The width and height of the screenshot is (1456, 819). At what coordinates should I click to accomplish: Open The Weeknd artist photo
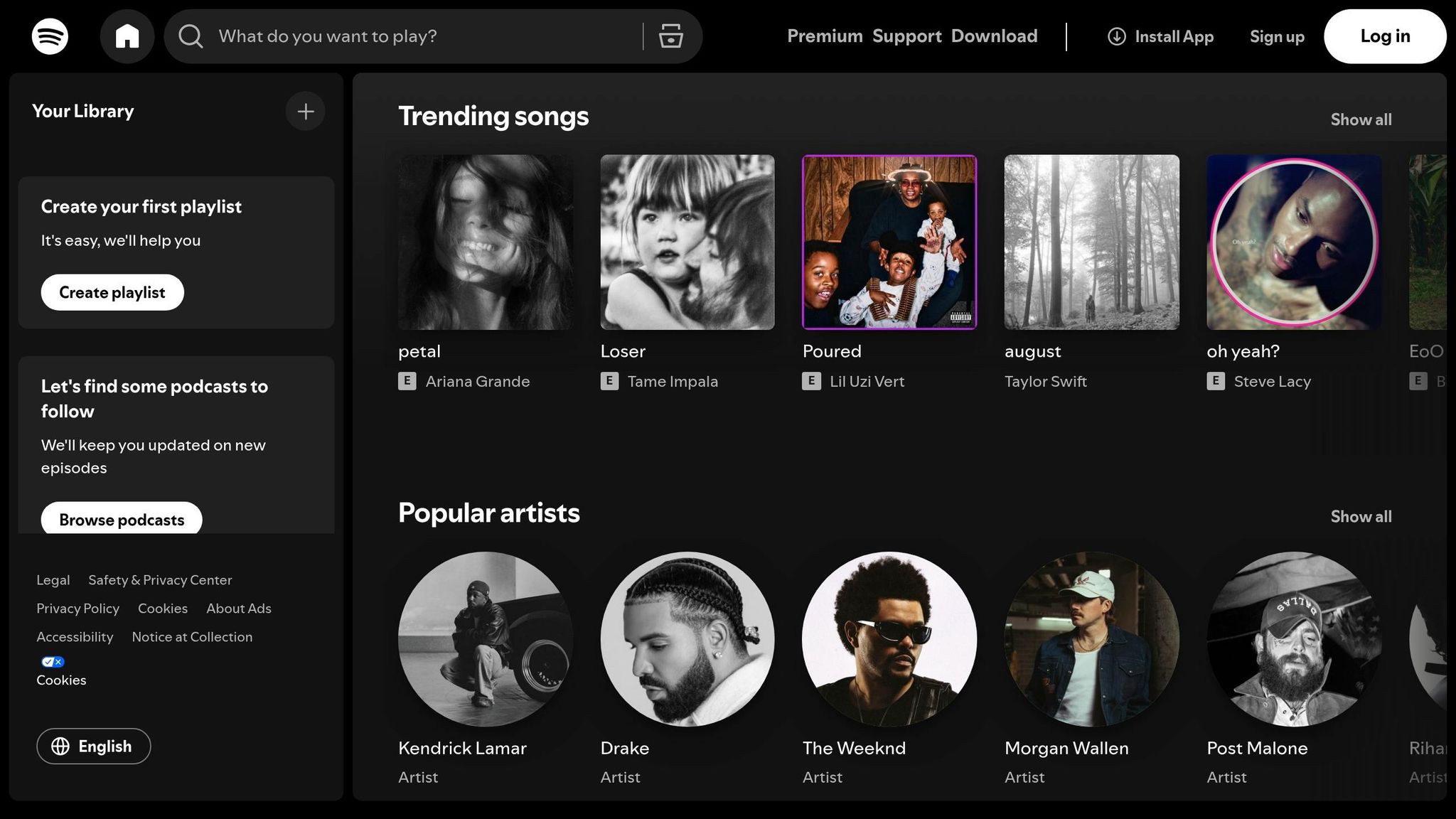889,639
